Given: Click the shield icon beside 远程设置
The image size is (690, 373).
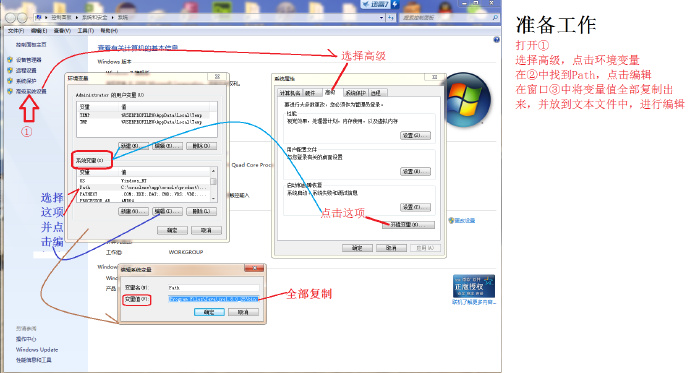Looking at the screenshot, I should [x=10, y=70].
